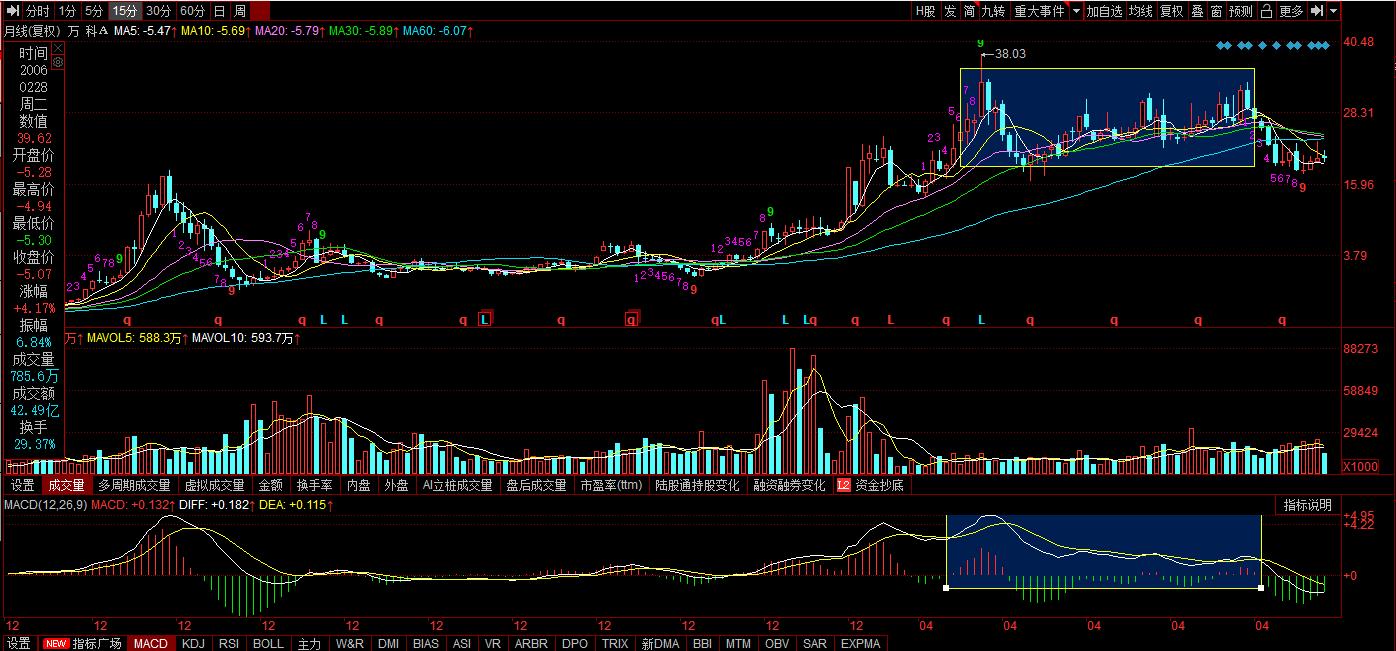Click the lock icon in top toolbar

pyautogui.click(x=1265, y=11)
